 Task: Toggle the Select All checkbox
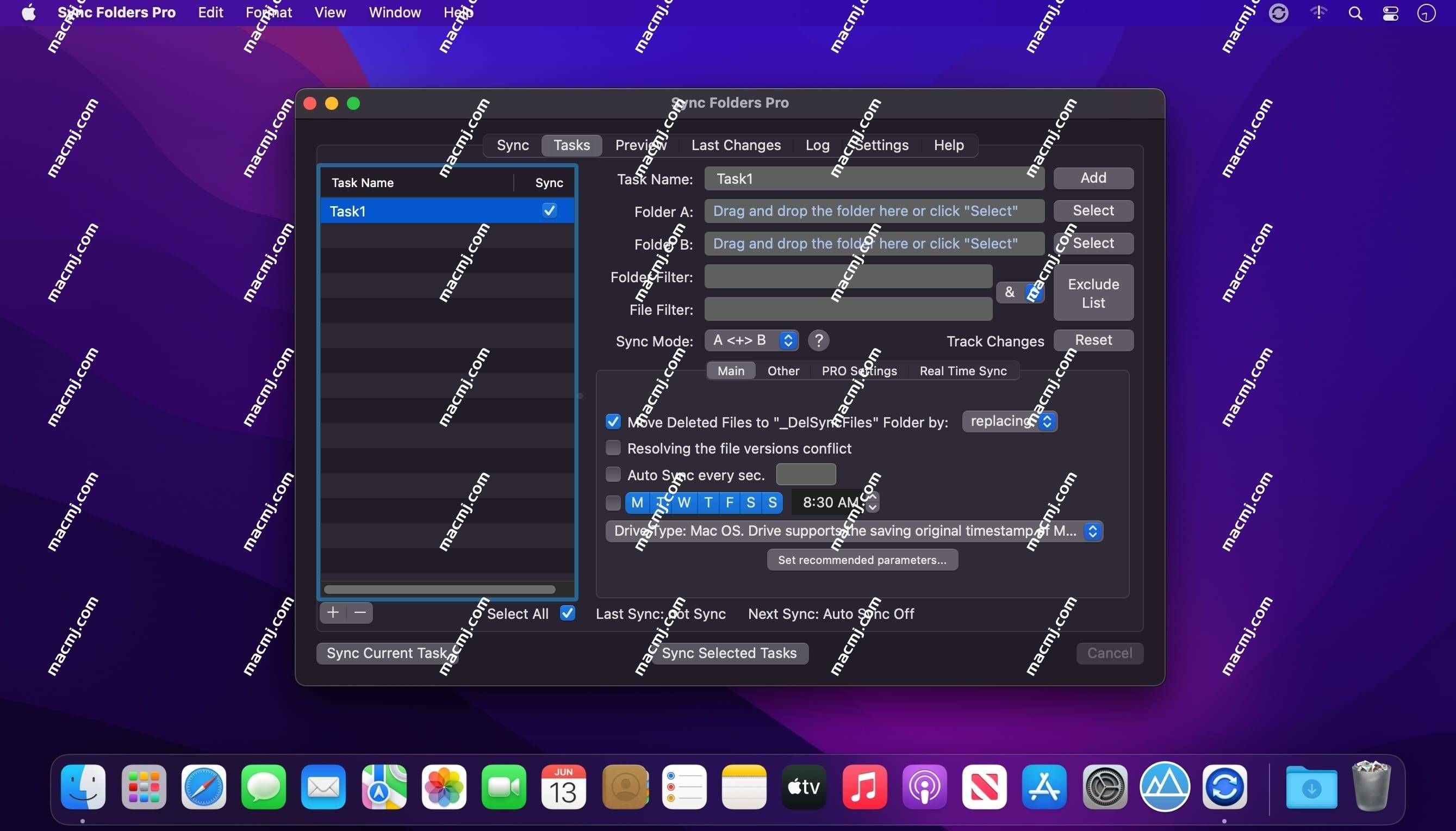pos(567,613)
